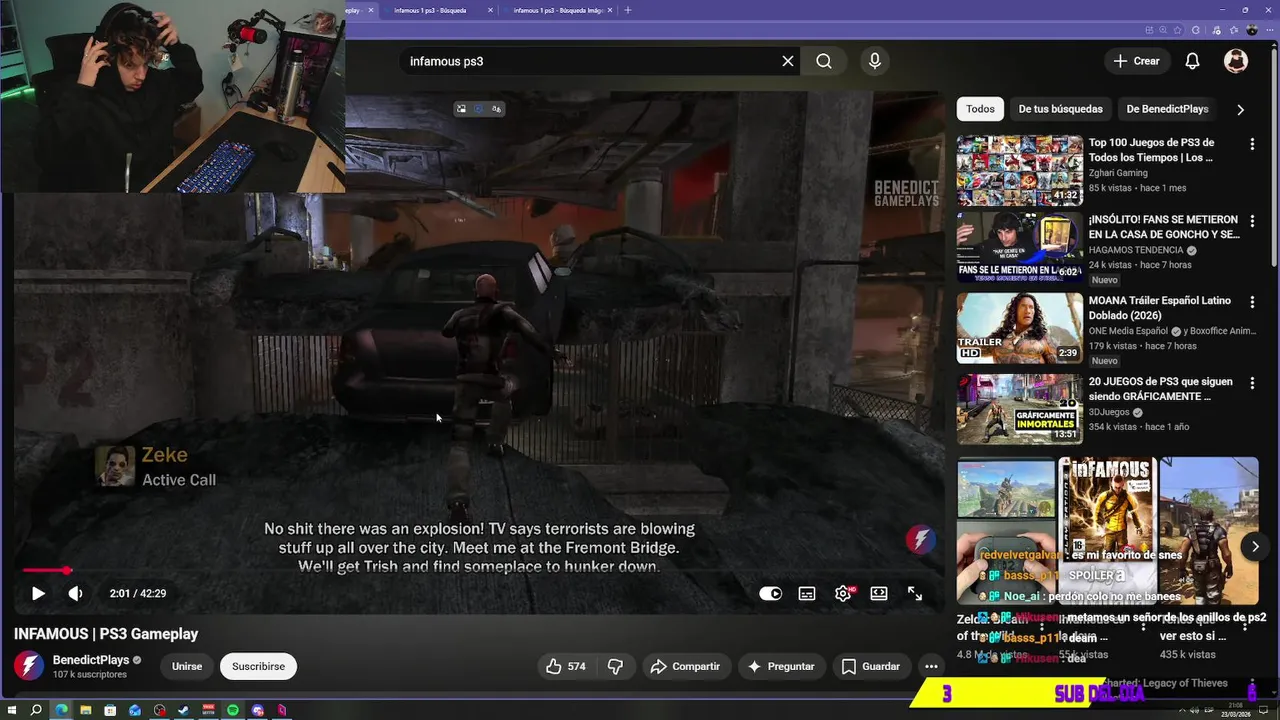The width and height of the screenshot is (1280, 720).
Task: Select the 'De BenedictPlays' chip
Action: click(x=1167, y=109)
